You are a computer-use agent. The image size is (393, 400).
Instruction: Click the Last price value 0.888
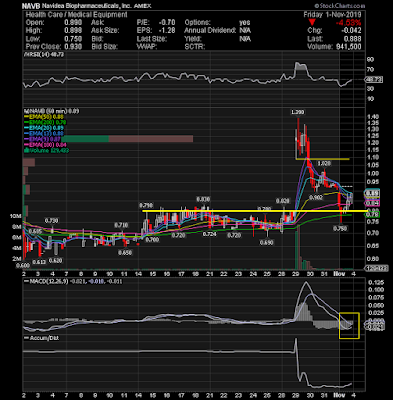[352, 39]
